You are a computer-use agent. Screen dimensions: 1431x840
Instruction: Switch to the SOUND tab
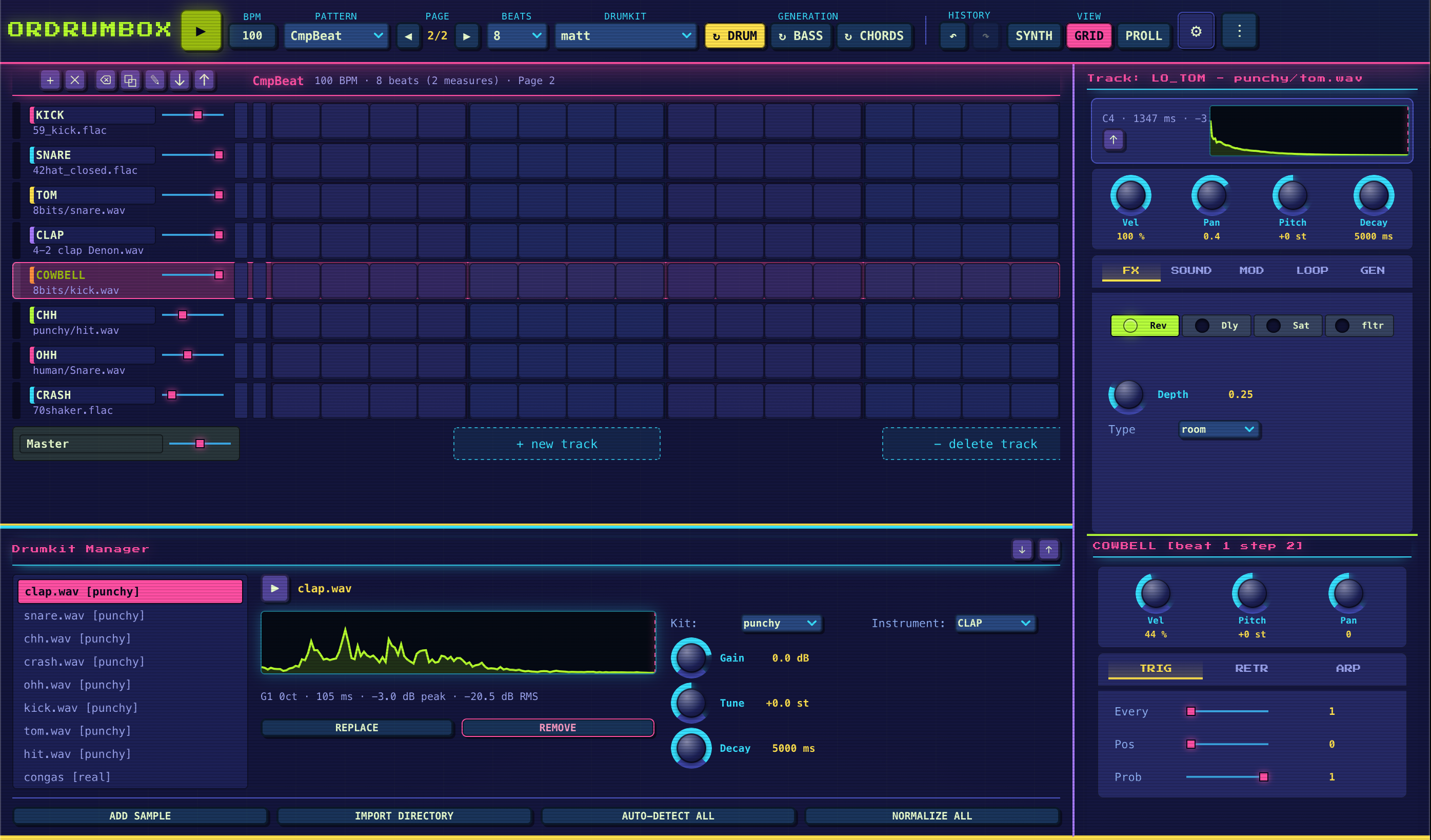pos(1191,270)
